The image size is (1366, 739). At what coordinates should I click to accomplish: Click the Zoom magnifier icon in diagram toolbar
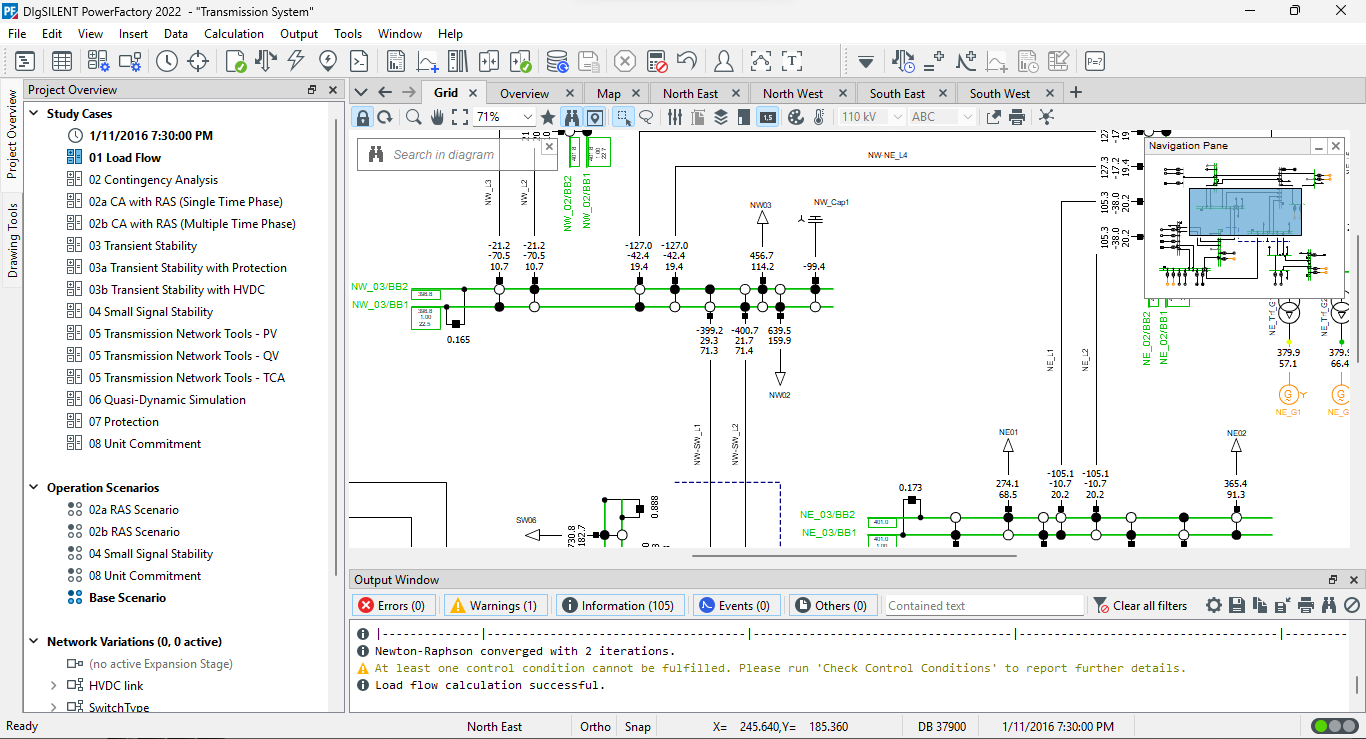[x=413, y=117]
